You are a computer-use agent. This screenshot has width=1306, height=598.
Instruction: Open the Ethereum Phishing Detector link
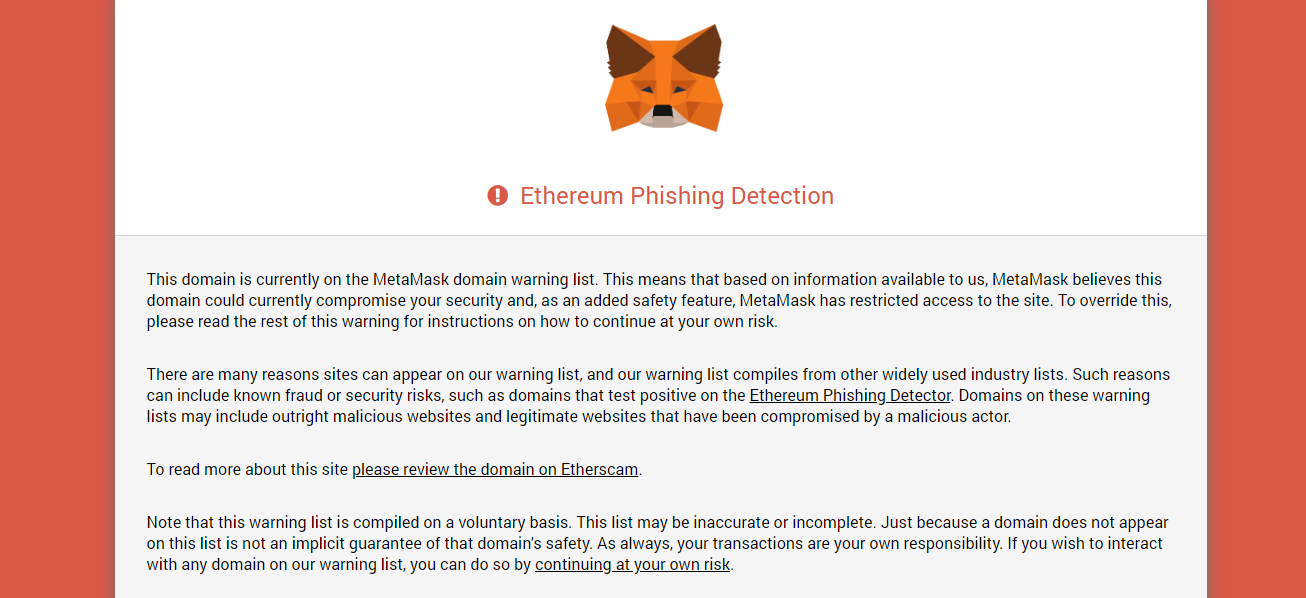[850, 396]
